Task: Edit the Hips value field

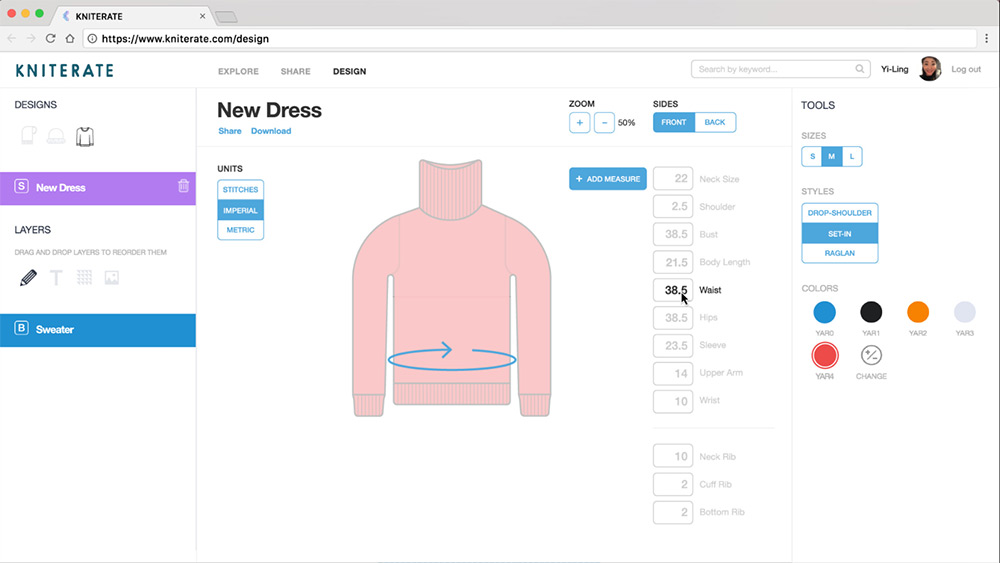Action: click(x=673, y=318)
